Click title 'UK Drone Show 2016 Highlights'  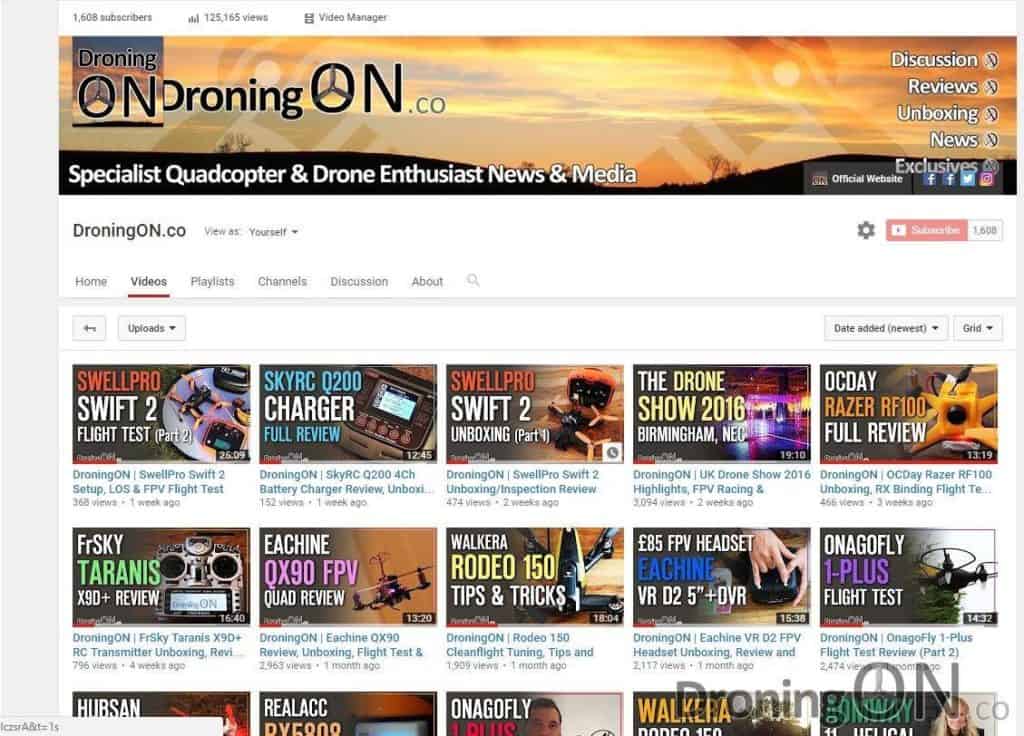(x=722, y=482)
